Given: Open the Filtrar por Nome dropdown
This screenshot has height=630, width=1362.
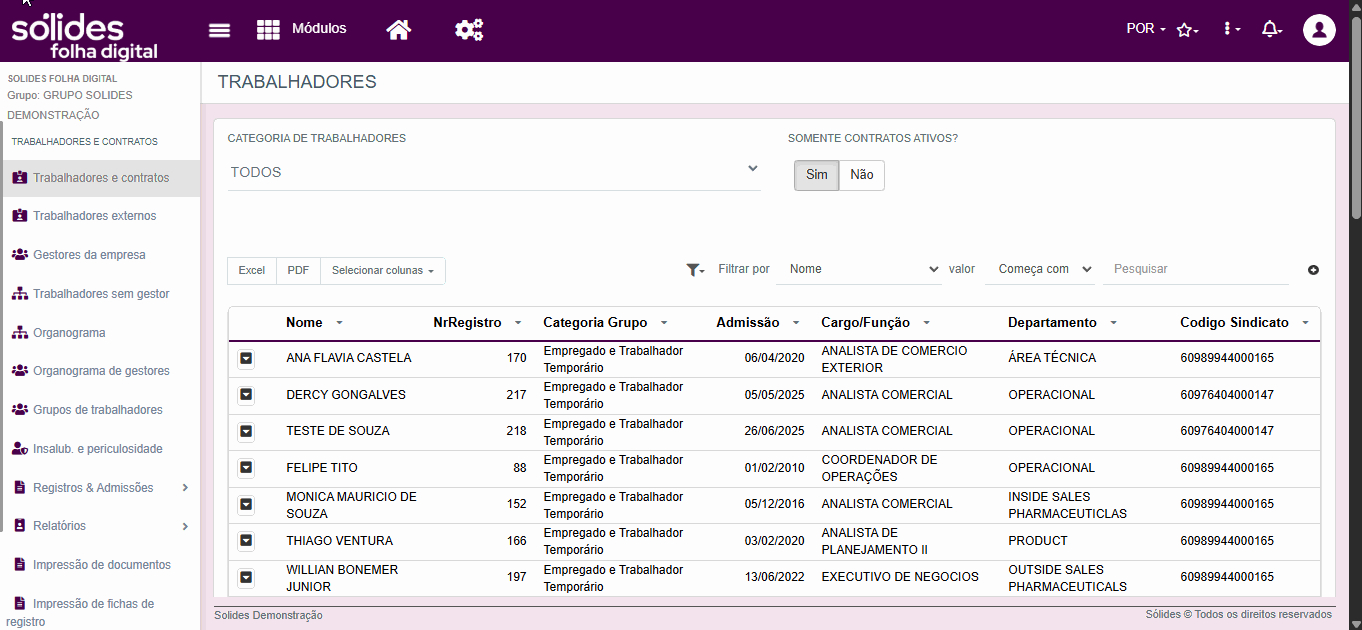Looking at the screenshot, I should 860,269.
